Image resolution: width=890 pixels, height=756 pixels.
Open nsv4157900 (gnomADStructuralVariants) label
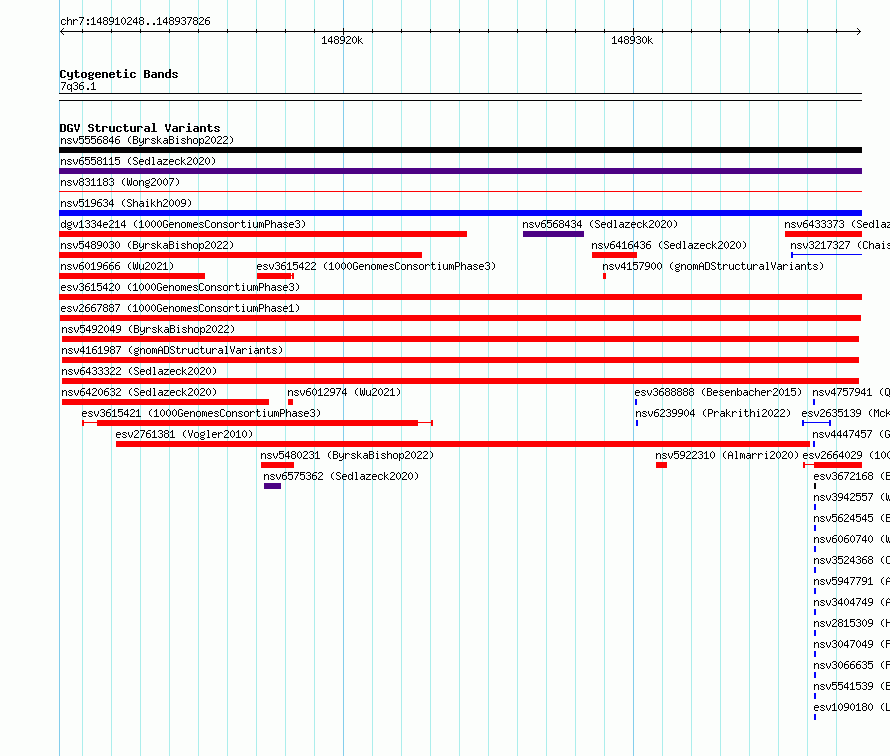[x=713, y=266]
